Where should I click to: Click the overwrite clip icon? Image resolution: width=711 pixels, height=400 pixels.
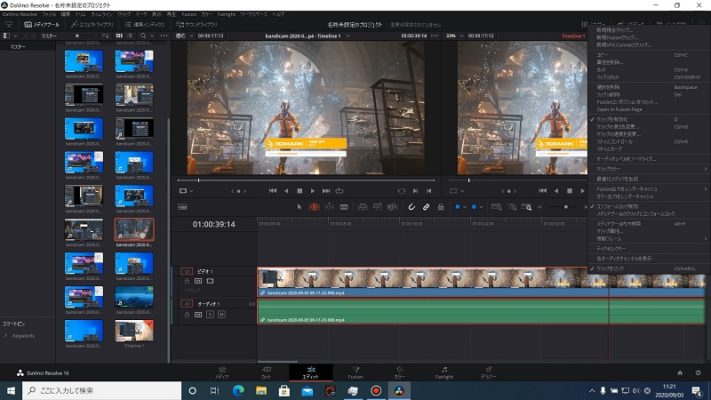click(x=377, y=207)
